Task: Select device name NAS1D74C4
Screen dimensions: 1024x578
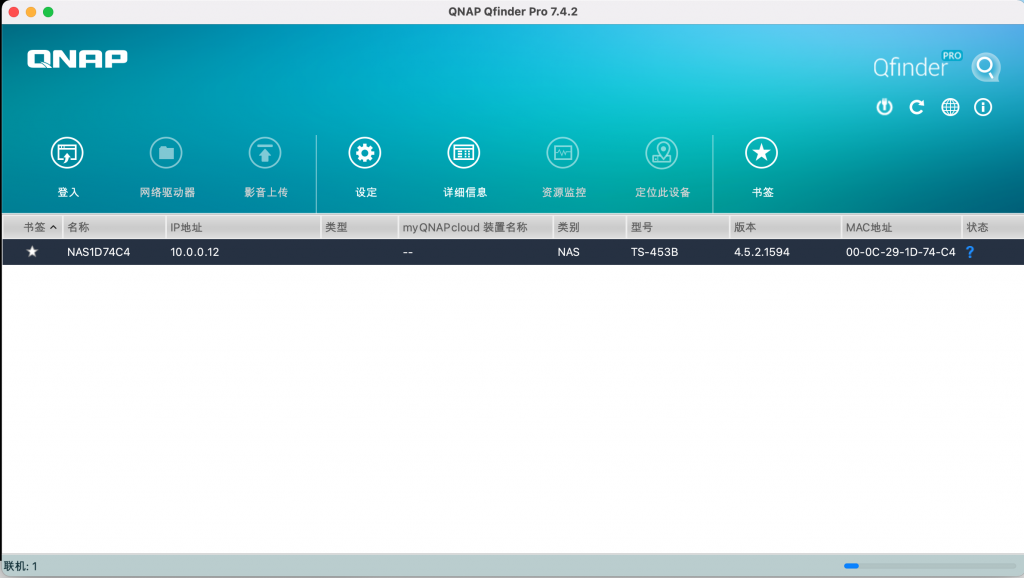Action: (x=99, y=252)
